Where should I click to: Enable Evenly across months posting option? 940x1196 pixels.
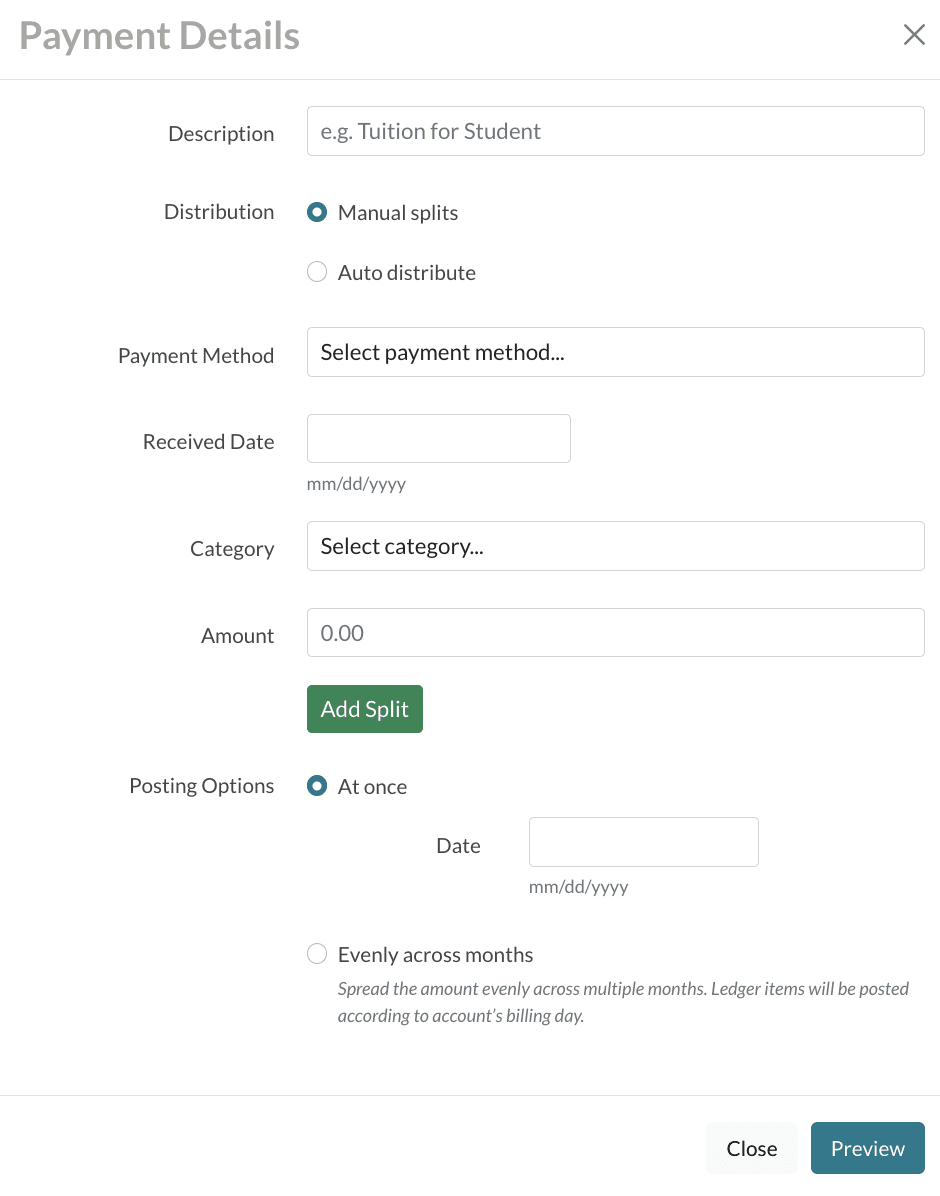(x=317, y=955)
